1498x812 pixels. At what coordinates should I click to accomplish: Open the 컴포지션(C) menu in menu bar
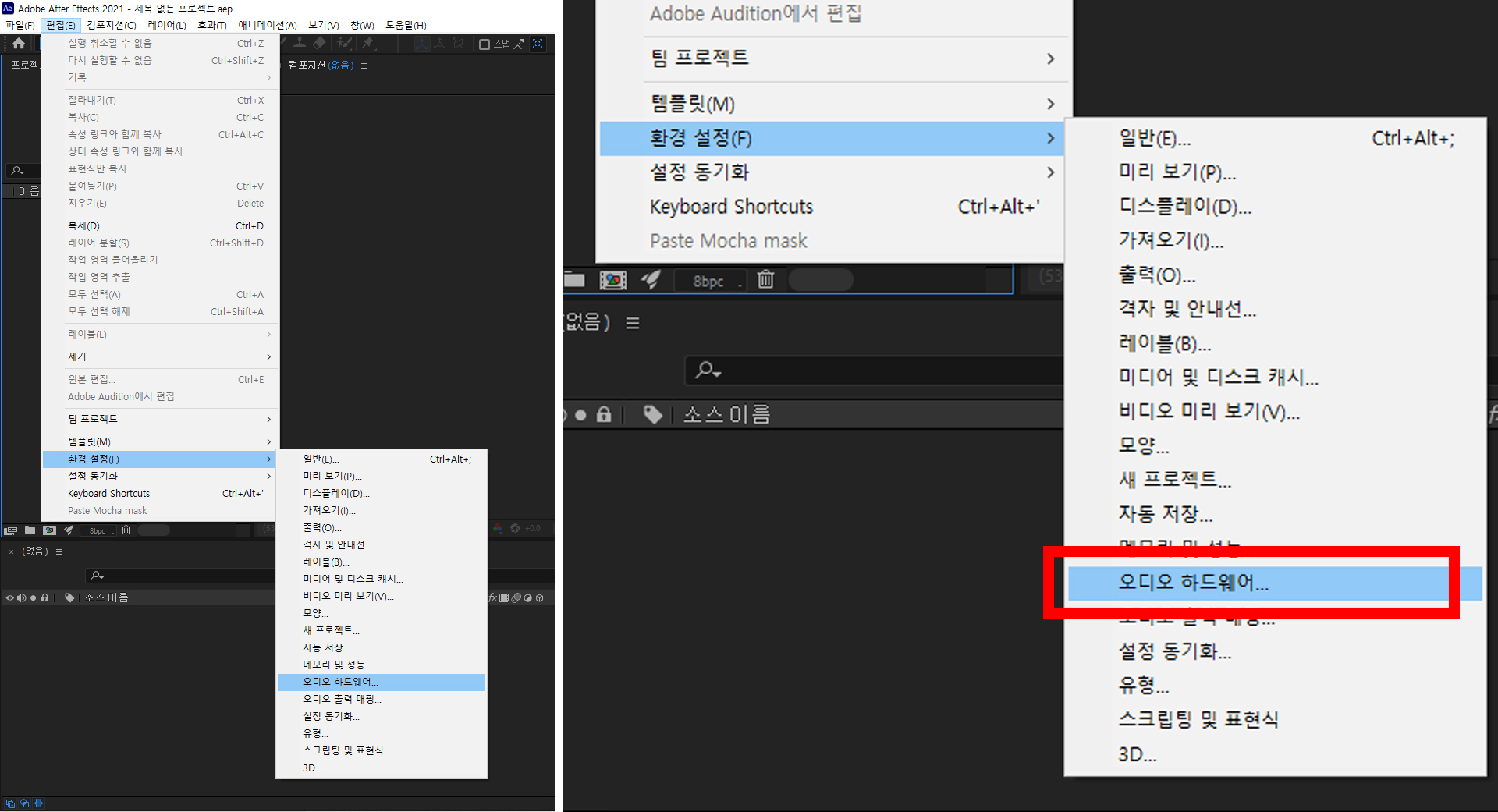point(111,25)
